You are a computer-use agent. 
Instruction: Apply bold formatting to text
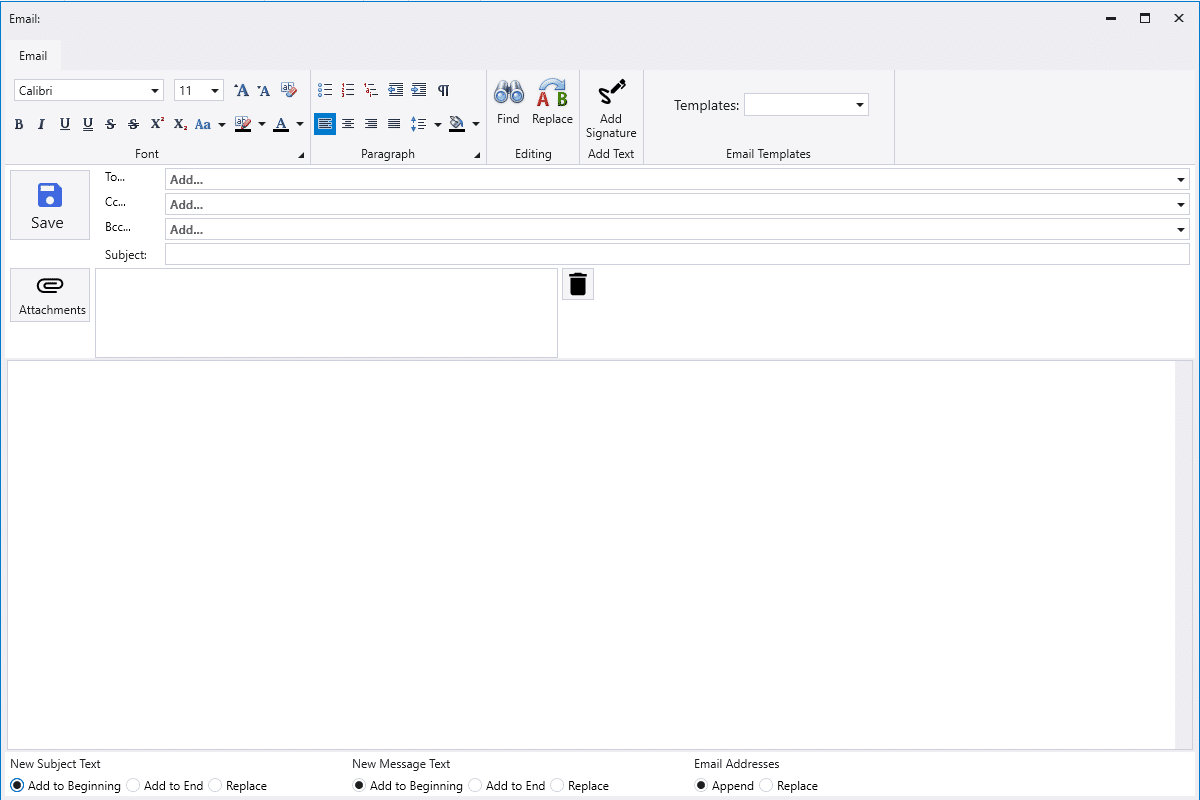pyautogui.click(x=18, y=124)
